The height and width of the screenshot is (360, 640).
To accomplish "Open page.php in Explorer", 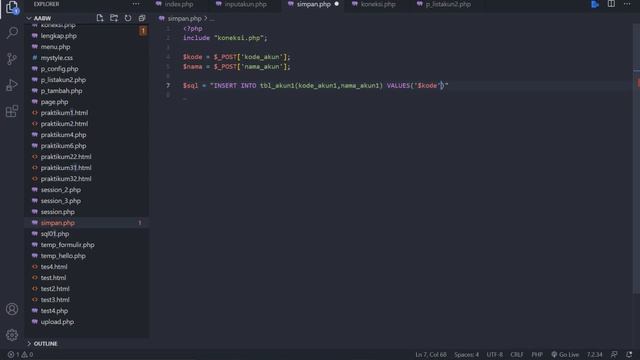I will point(54,102).
